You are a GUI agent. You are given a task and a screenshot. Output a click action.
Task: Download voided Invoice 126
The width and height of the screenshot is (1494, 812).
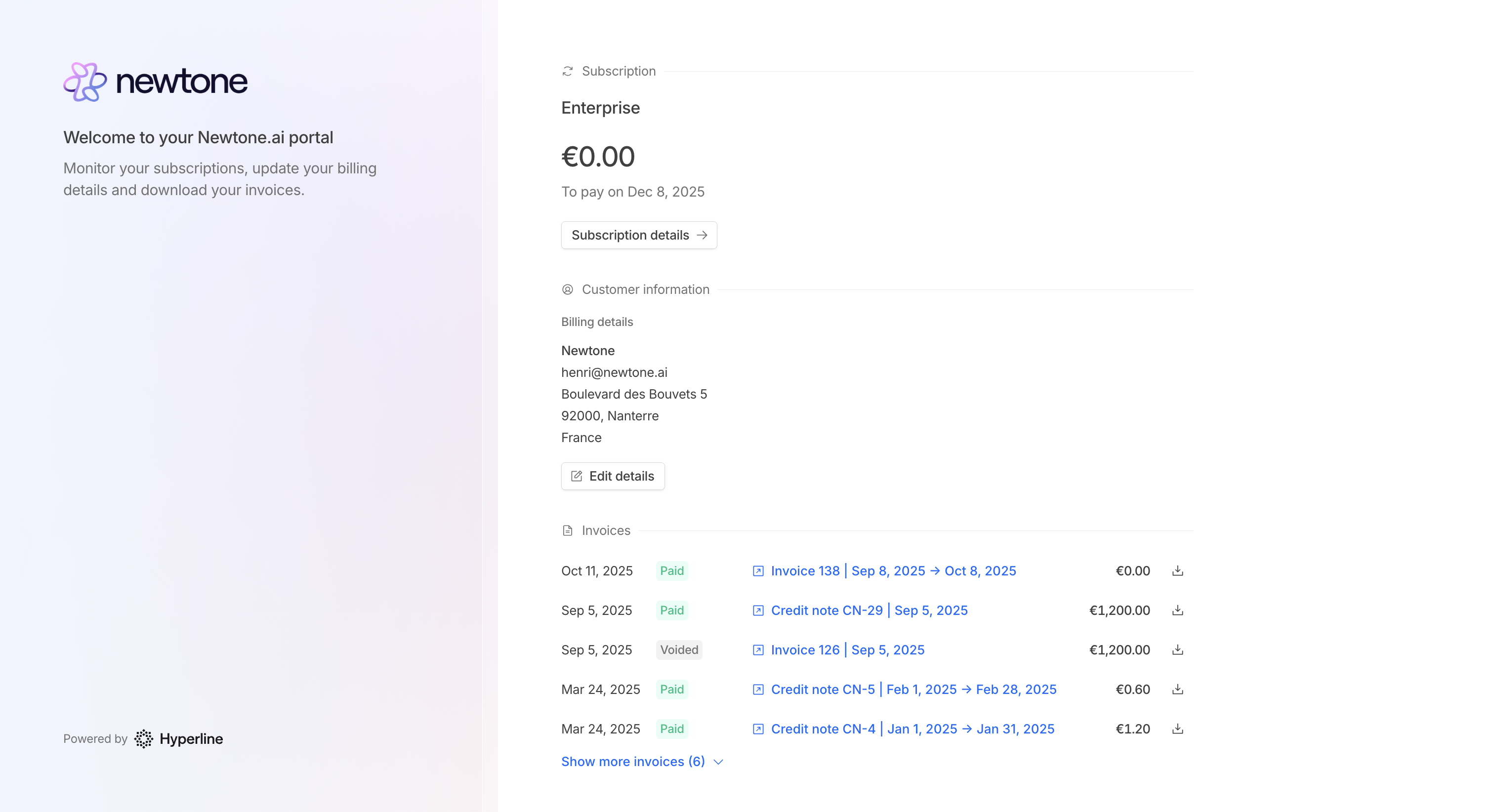tap(1177, 650)
